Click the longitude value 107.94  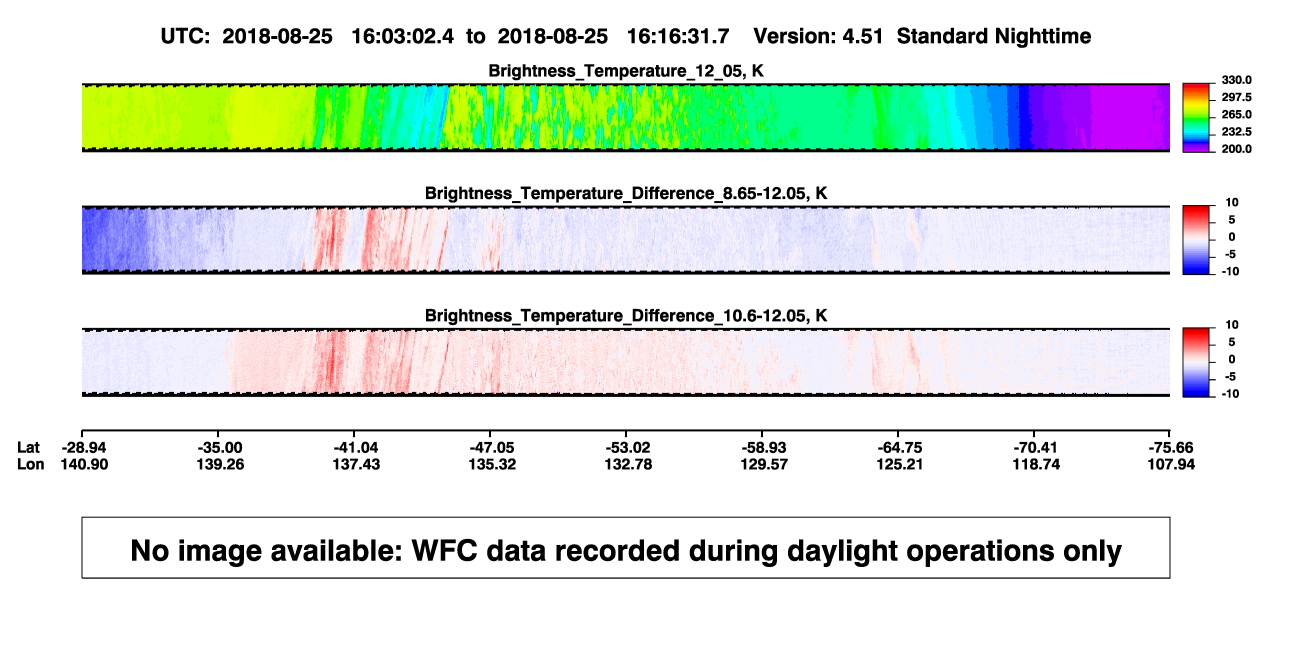coord(1170,464)
